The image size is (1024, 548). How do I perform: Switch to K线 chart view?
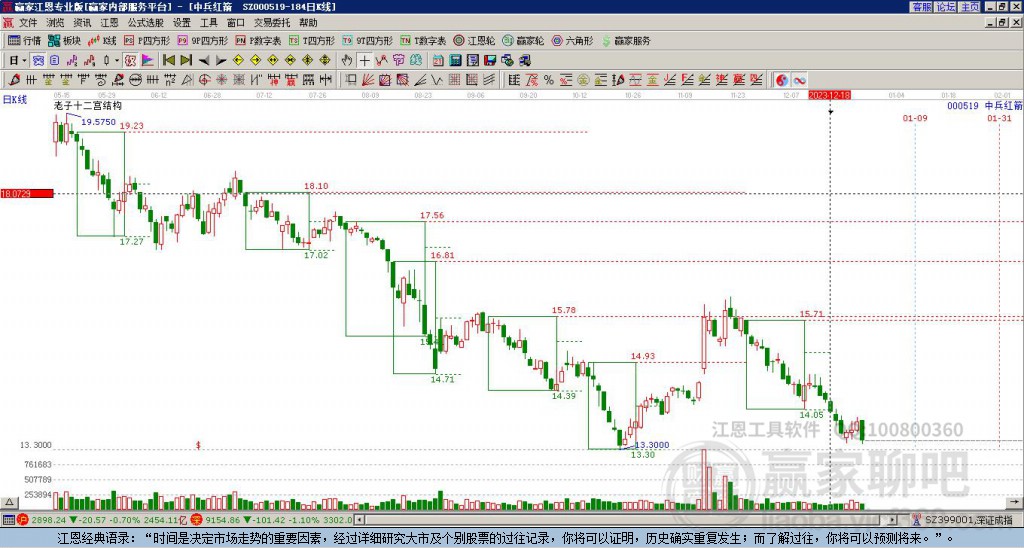(x=102, y=40)
